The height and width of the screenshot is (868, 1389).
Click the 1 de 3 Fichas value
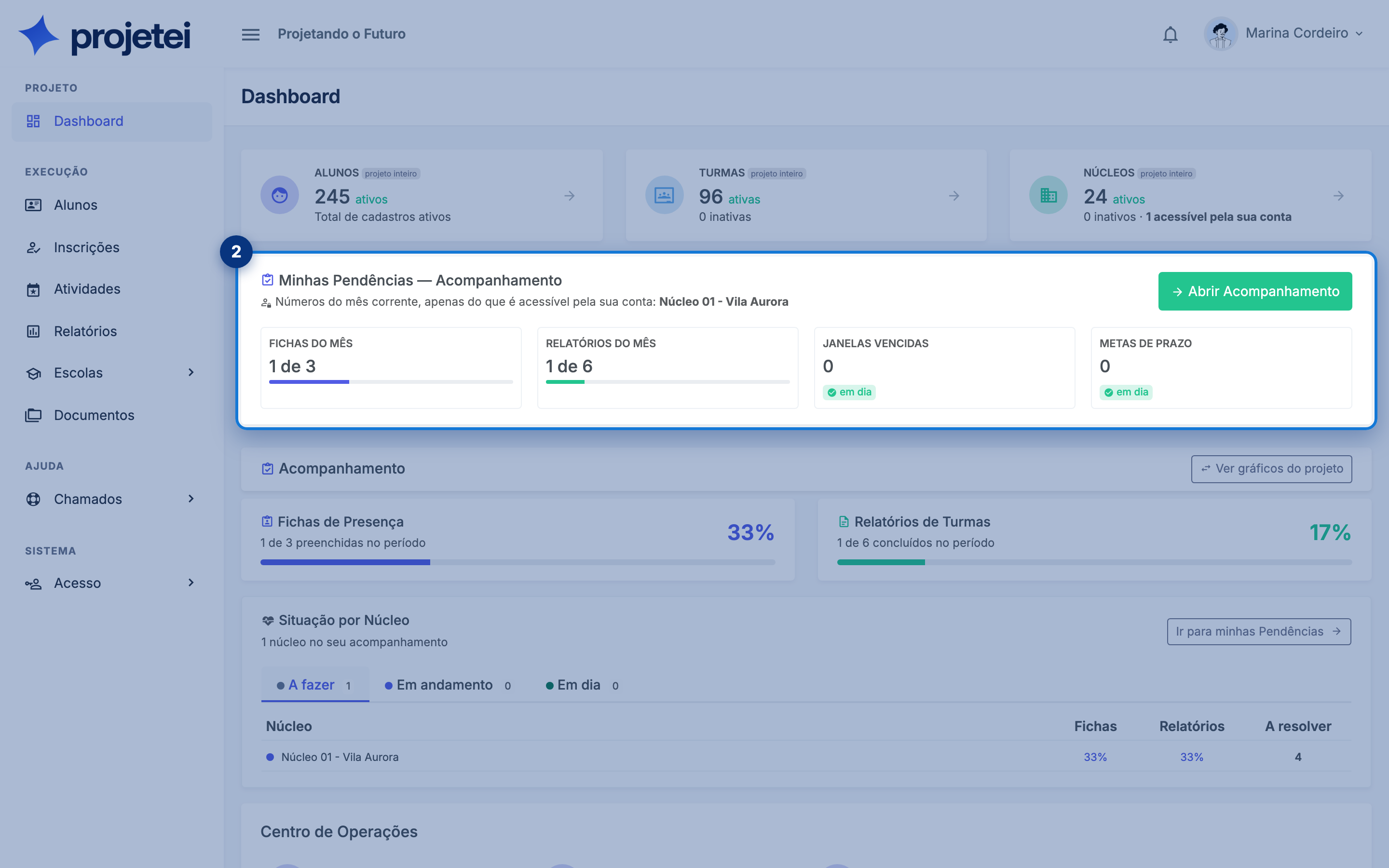(x=292, y=366)
